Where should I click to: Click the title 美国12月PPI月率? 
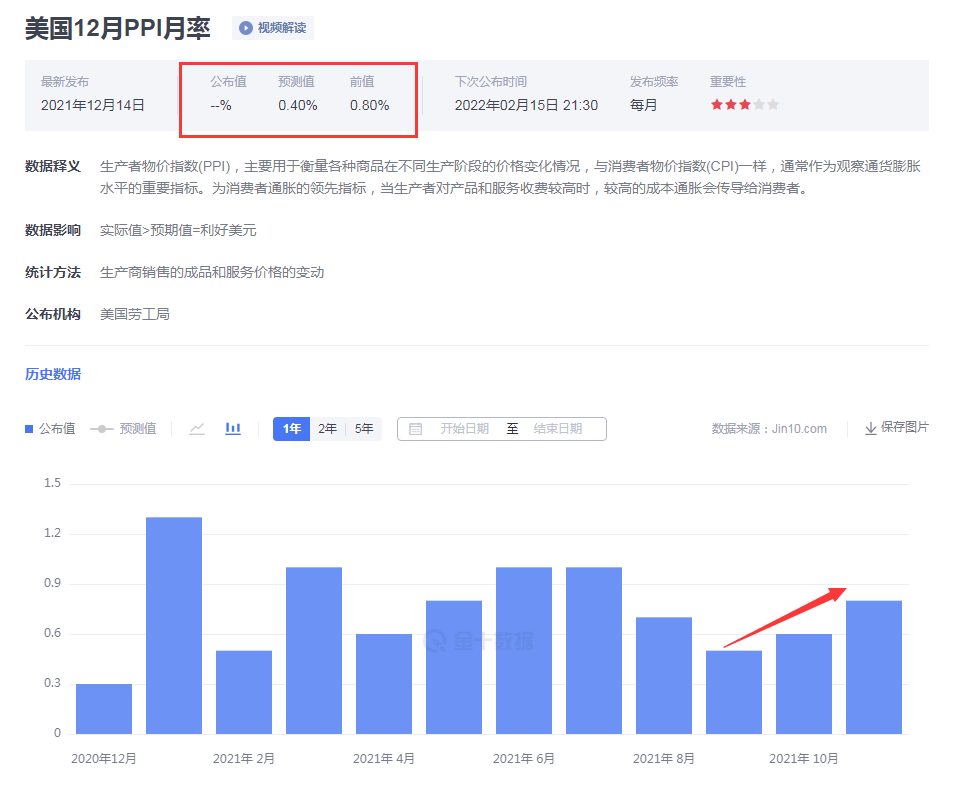click(118, 28)
